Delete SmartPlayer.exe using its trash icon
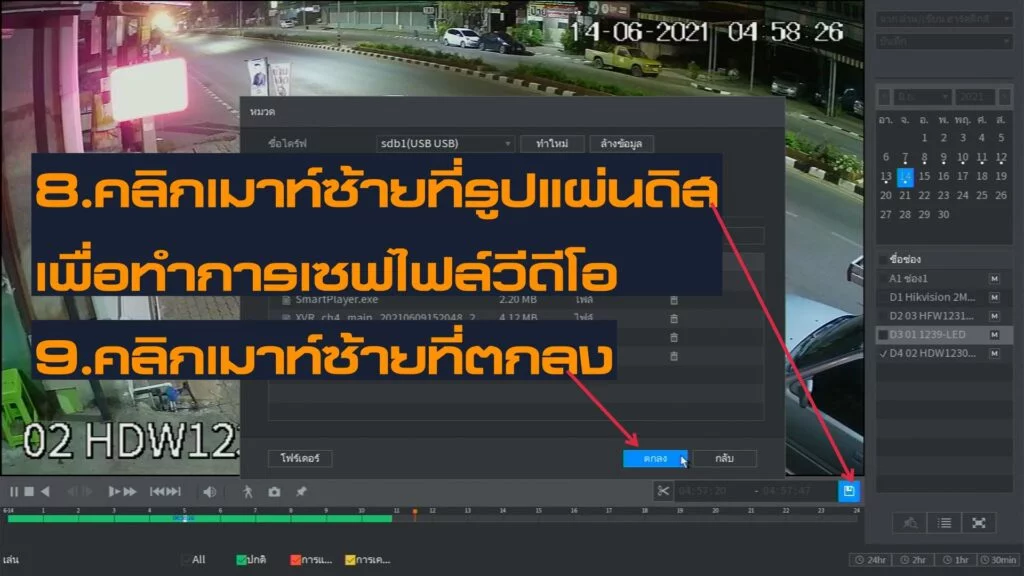 click(674, 300)
